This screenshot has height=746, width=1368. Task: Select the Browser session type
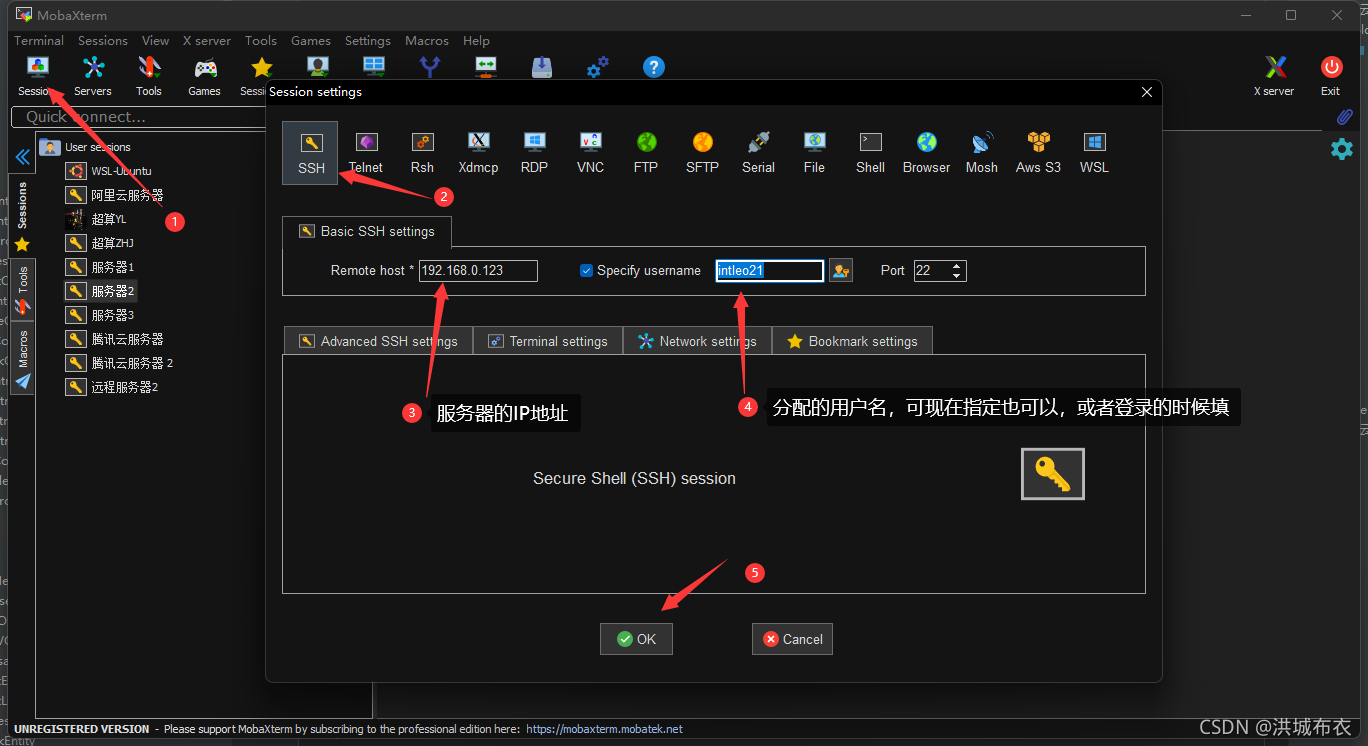[926, 153]
